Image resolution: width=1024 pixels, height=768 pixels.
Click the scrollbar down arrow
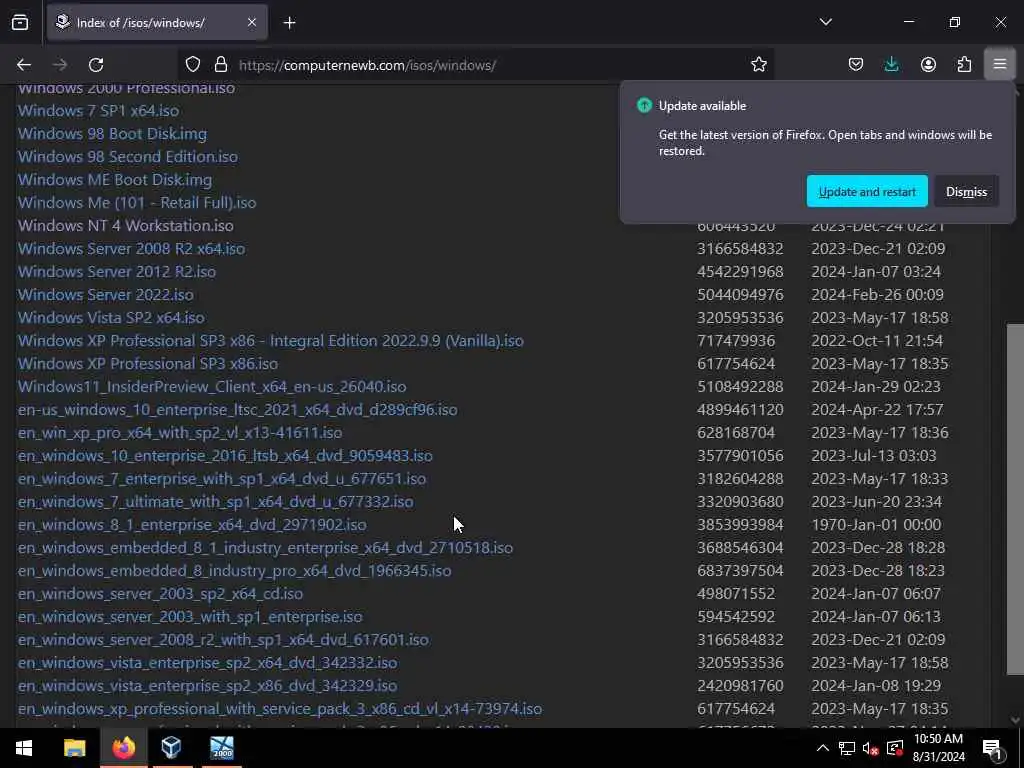click(x=1015, y=720)
